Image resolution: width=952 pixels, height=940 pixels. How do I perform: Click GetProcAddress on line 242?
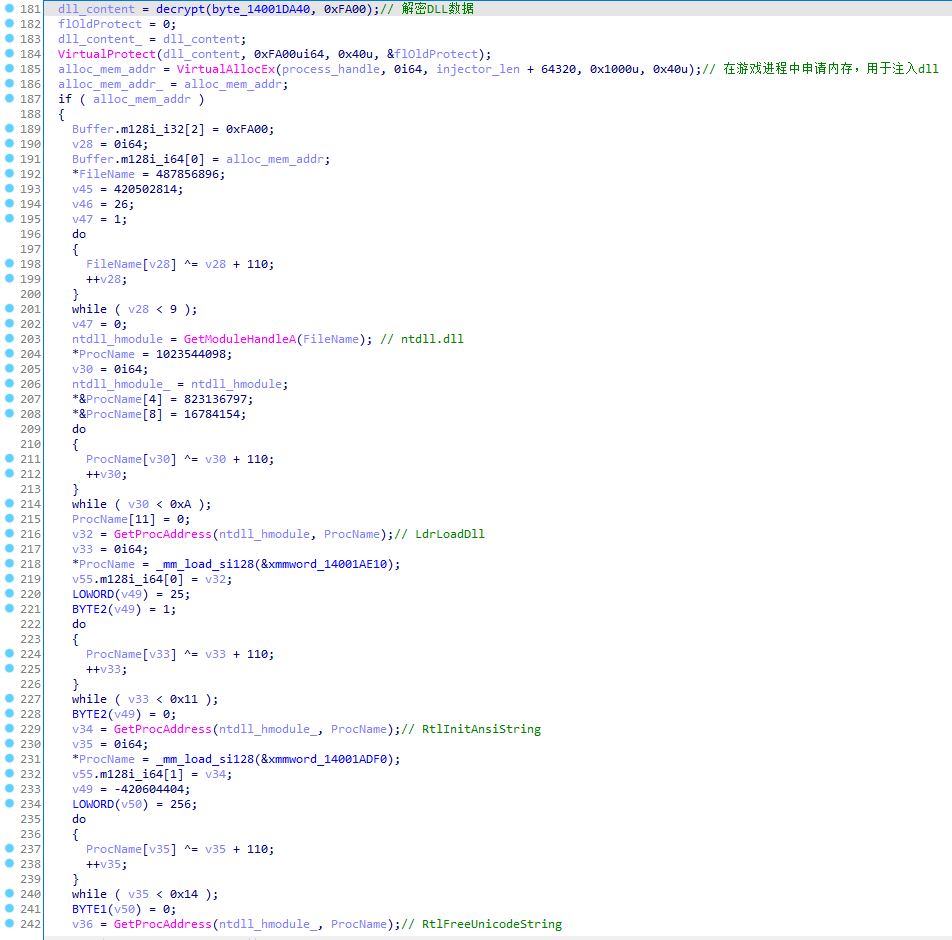[x=163, y=924]
